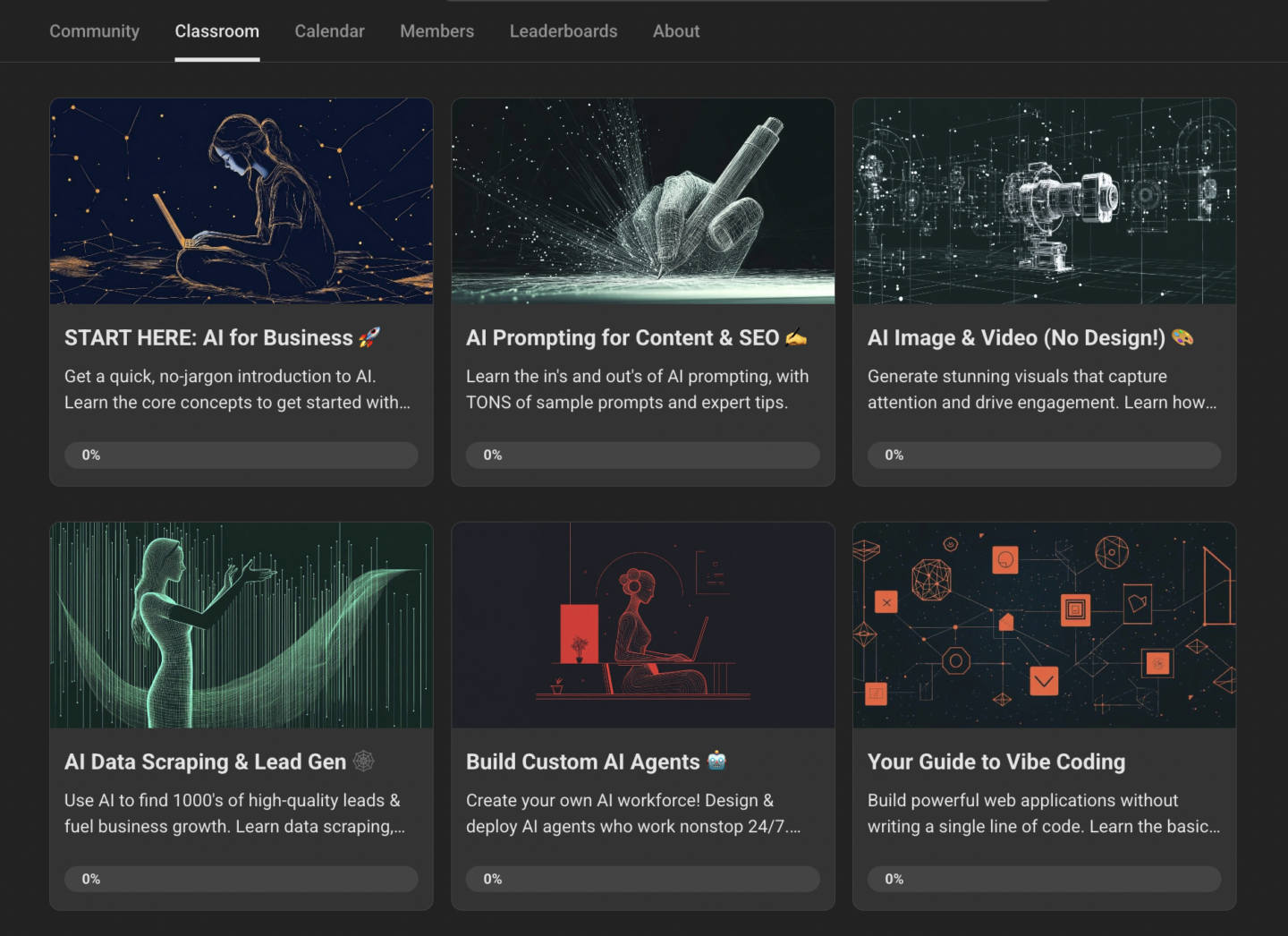Open the About tab
This screenshot has width=1288, height=936.
675,31
